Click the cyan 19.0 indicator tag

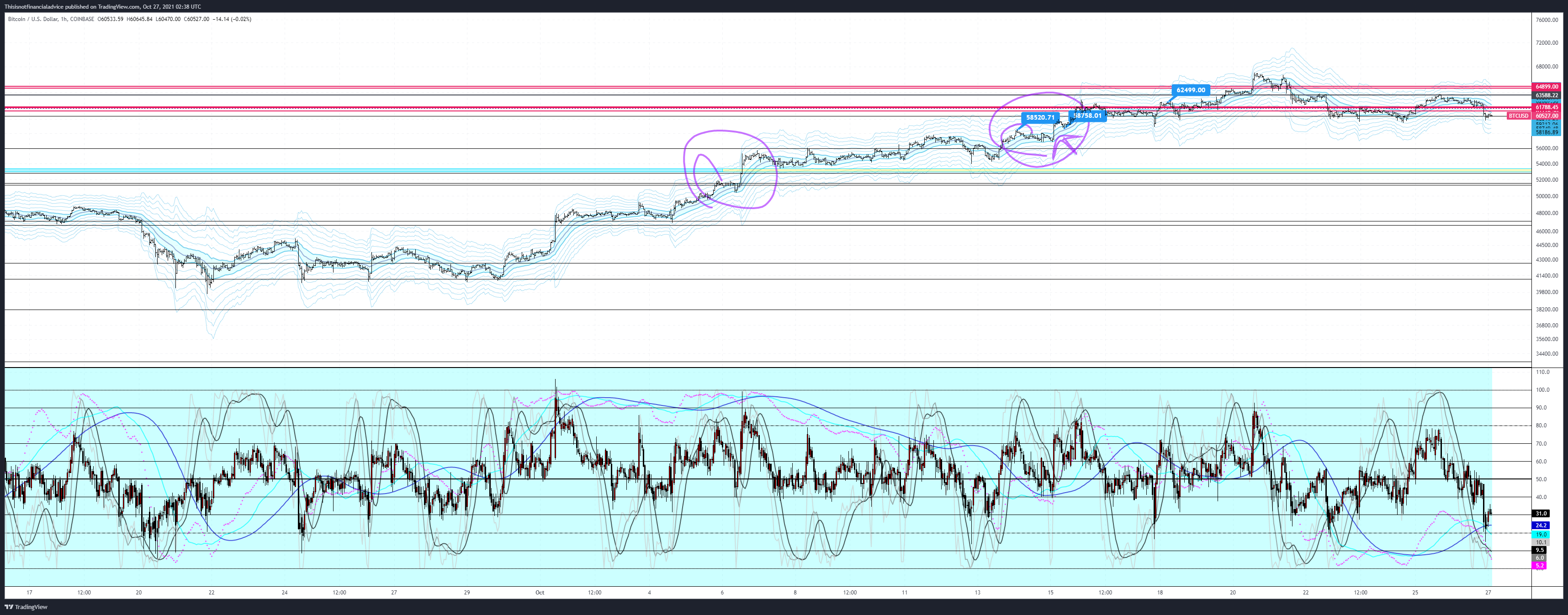point(1541,535)
